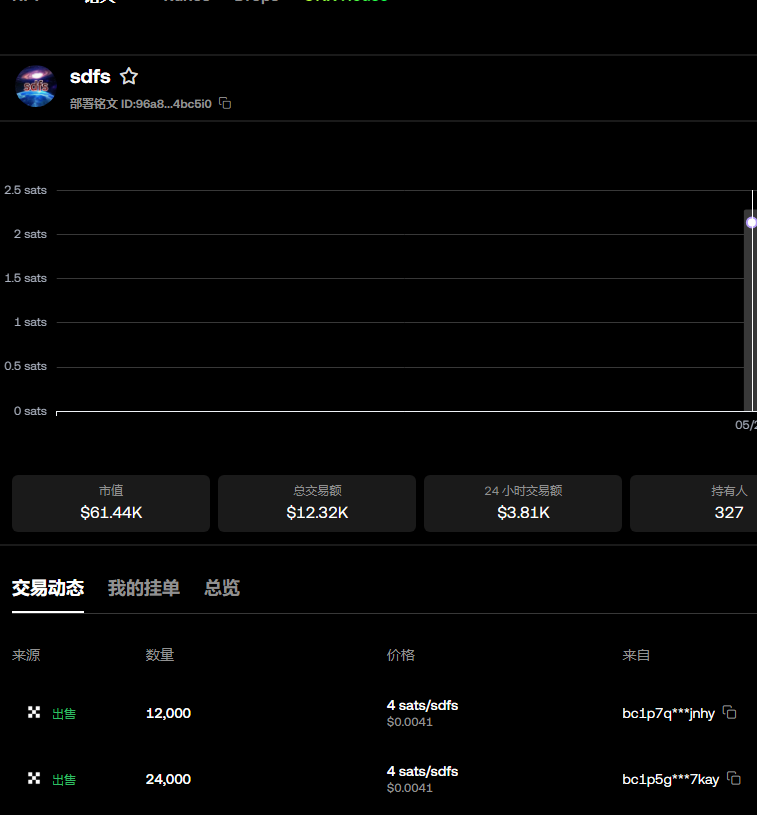Screen dimensions: 757x815
Task: Open the 总览 tab
Action: (x=222, y=588)
